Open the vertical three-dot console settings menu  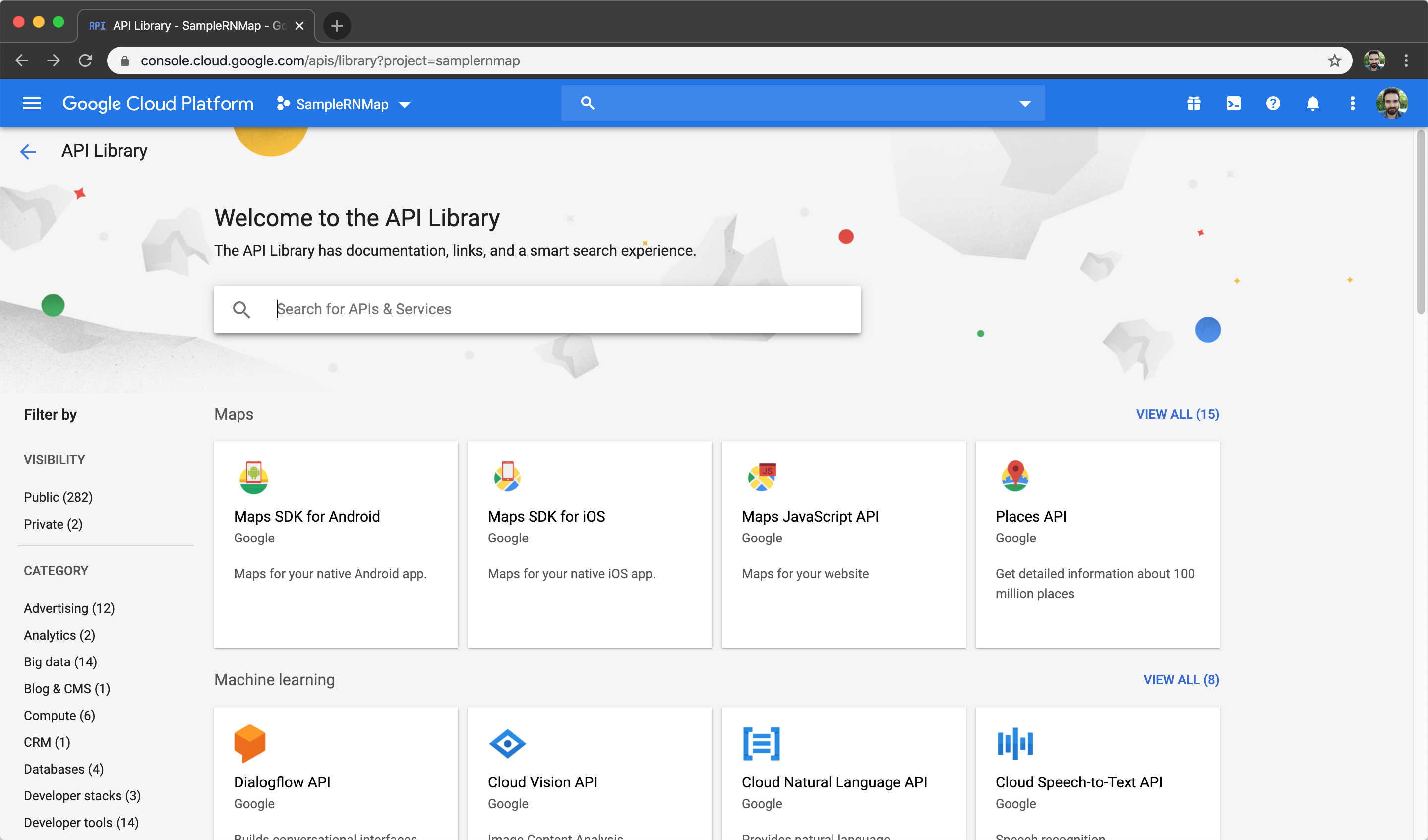(x=1352, y=103)
